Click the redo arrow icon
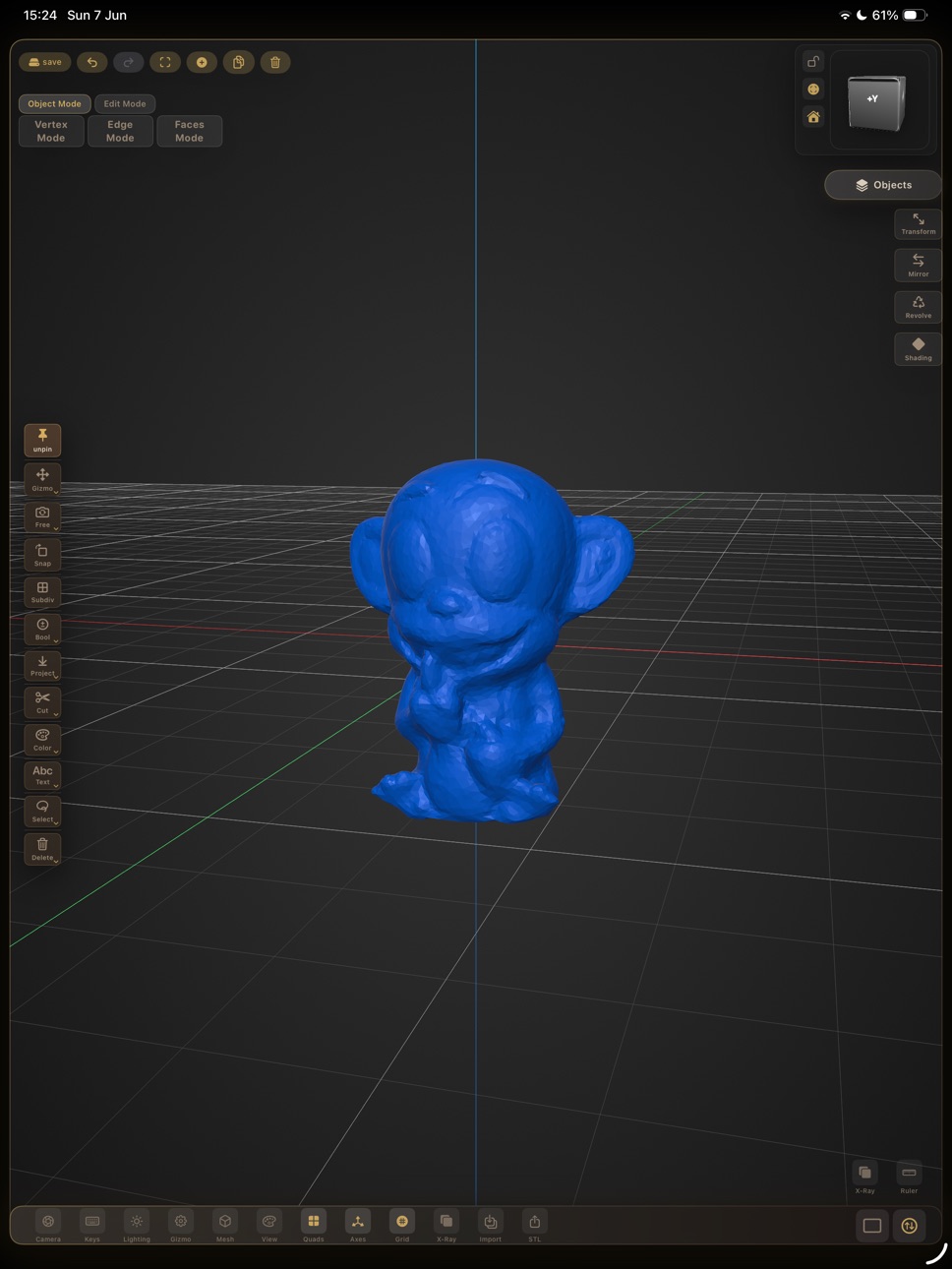 pos(128,62)
